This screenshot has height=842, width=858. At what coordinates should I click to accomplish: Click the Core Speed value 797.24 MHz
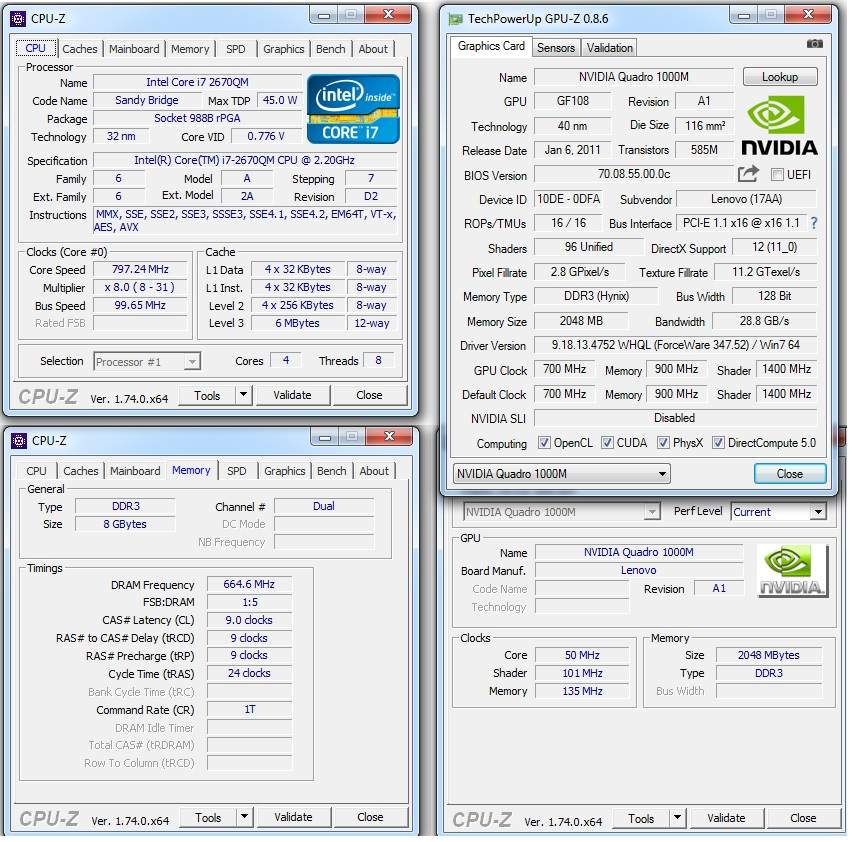tap(140, 269)
